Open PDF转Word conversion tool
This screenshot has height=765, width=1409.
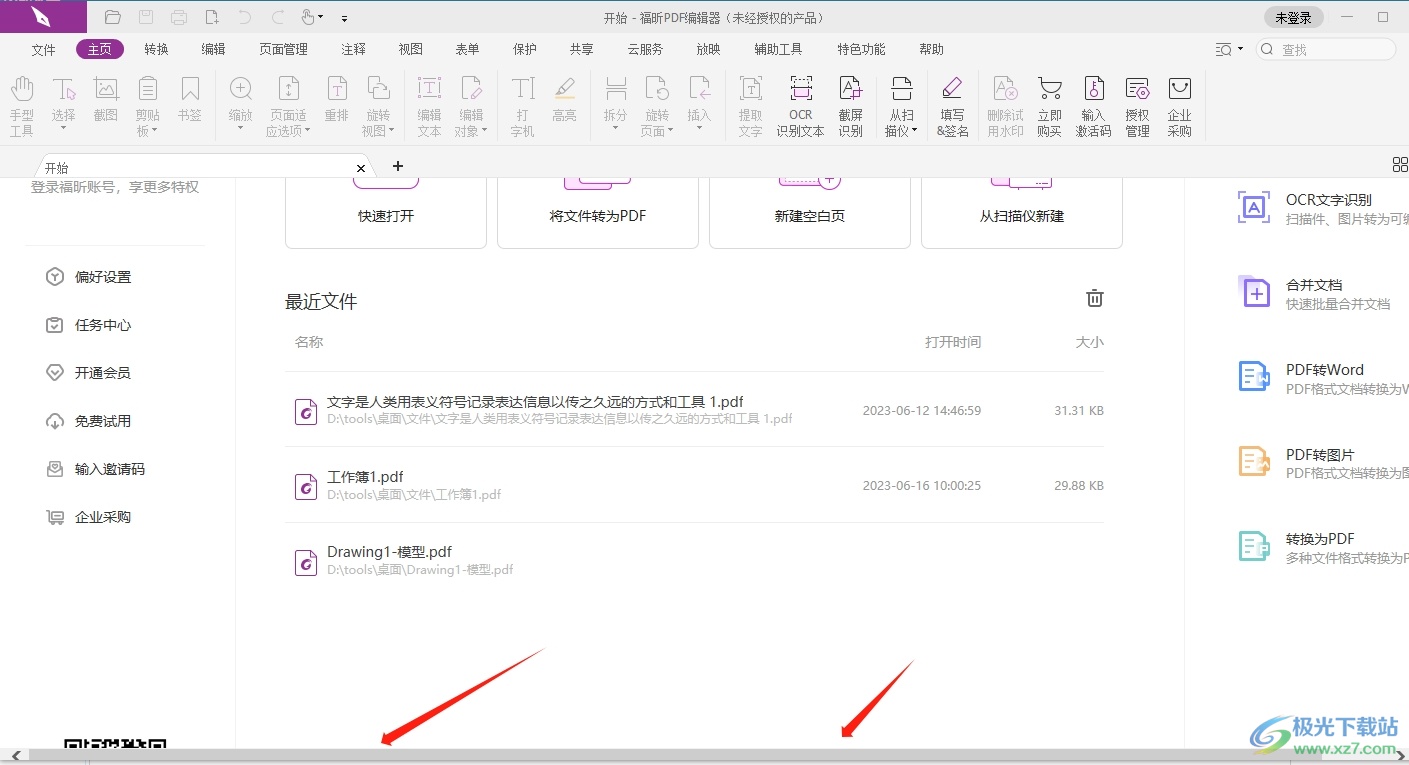[1322, 378]
